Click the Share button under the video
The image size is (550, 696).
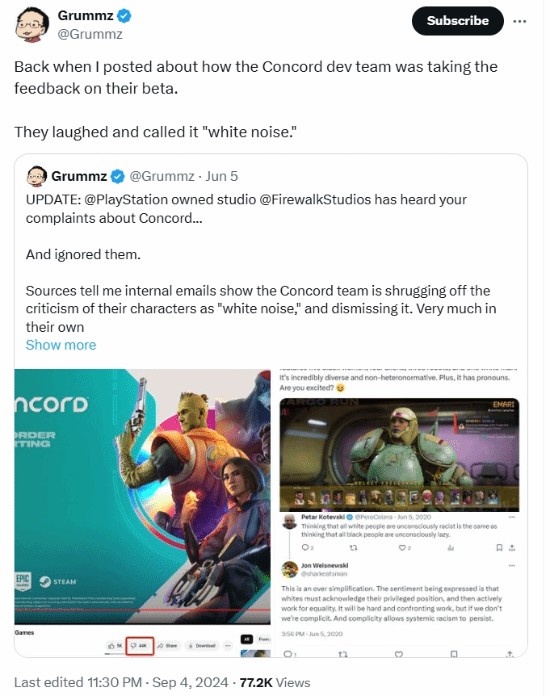coord(167,646)
